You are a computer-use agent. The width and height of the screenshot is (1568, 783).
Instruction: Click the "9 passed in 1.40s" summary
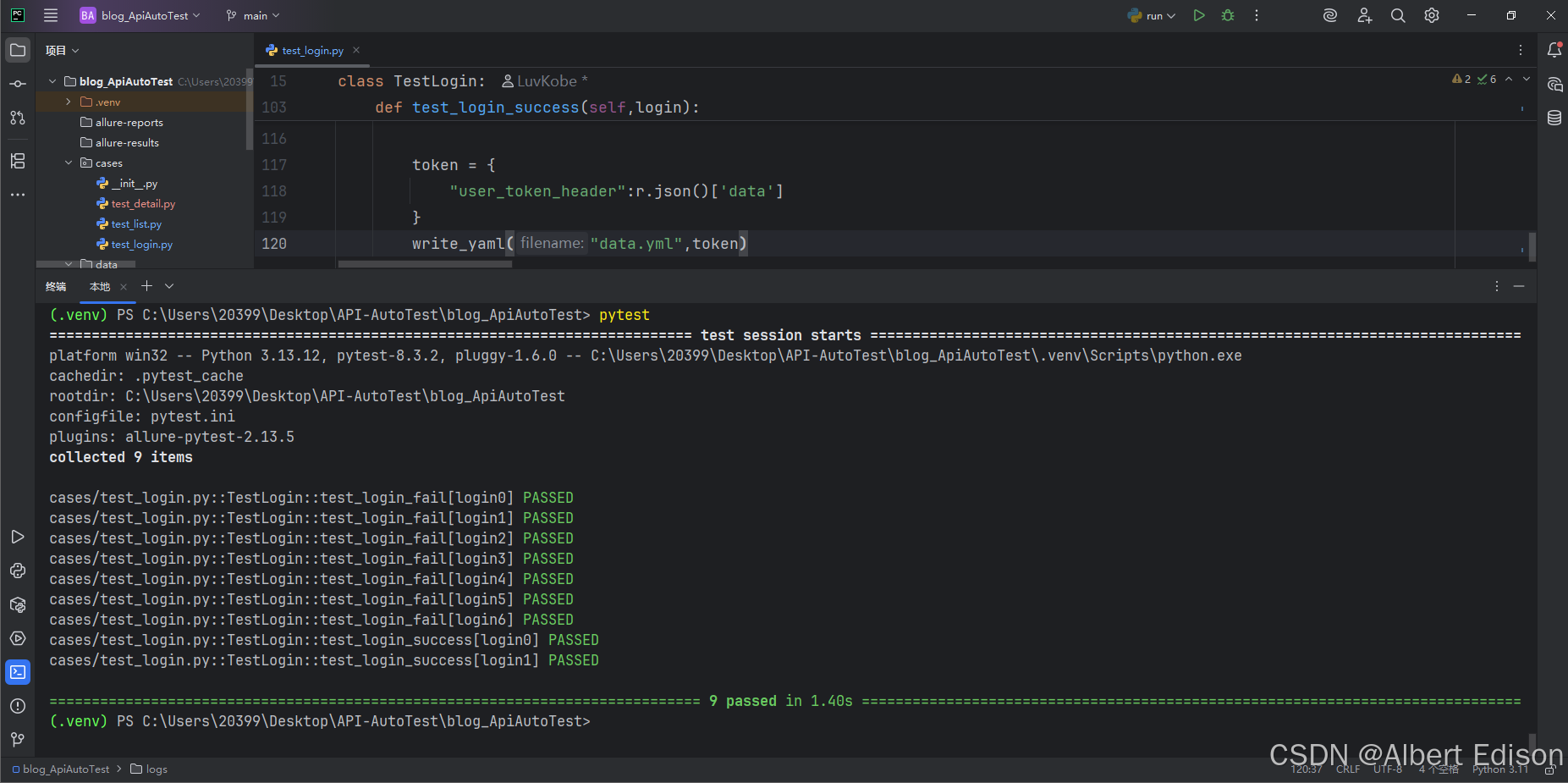781,701
